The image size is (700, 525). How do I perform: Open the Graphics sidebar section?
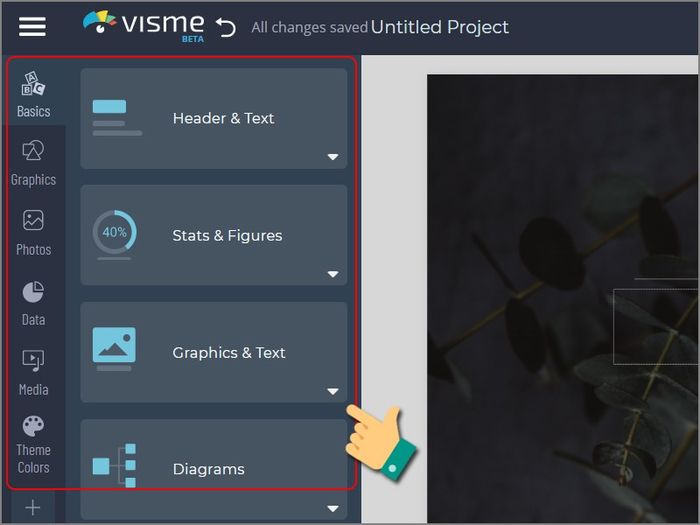[33, 163]
